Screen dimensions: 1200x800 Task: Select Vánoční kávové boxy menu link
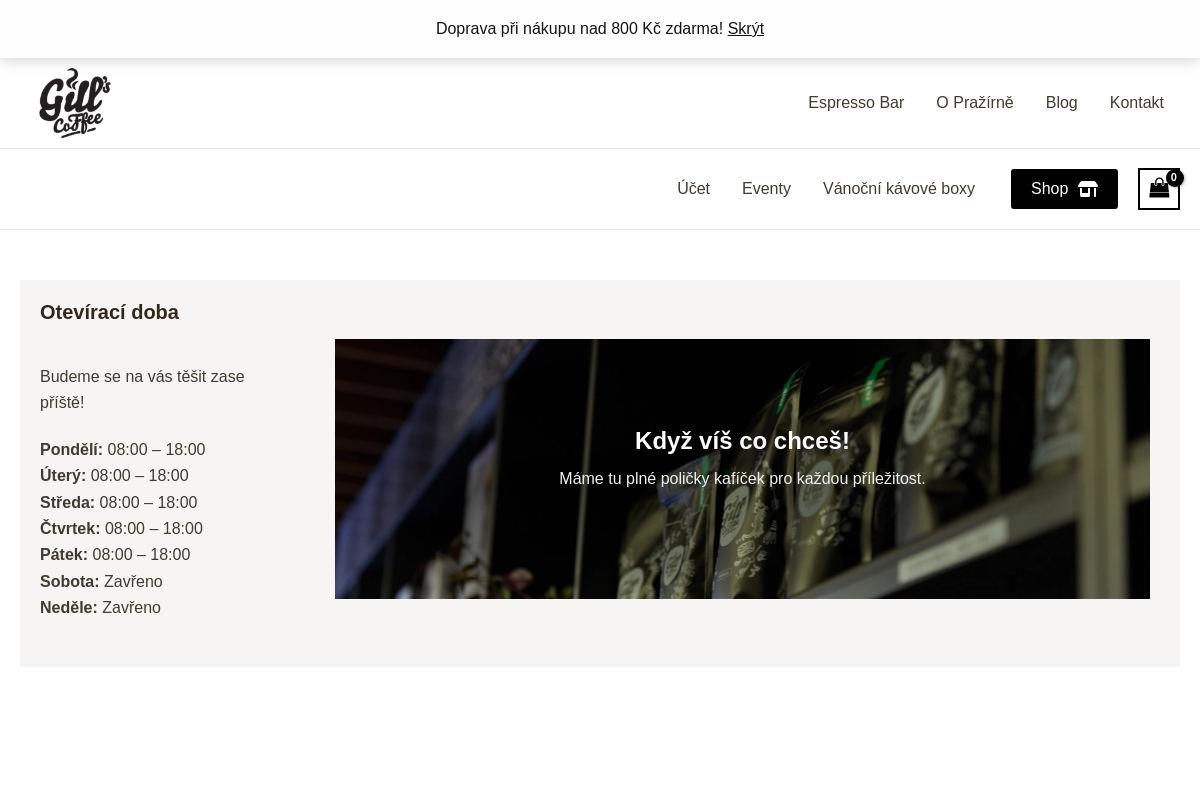pyautogui.click(x=899, y=189)
